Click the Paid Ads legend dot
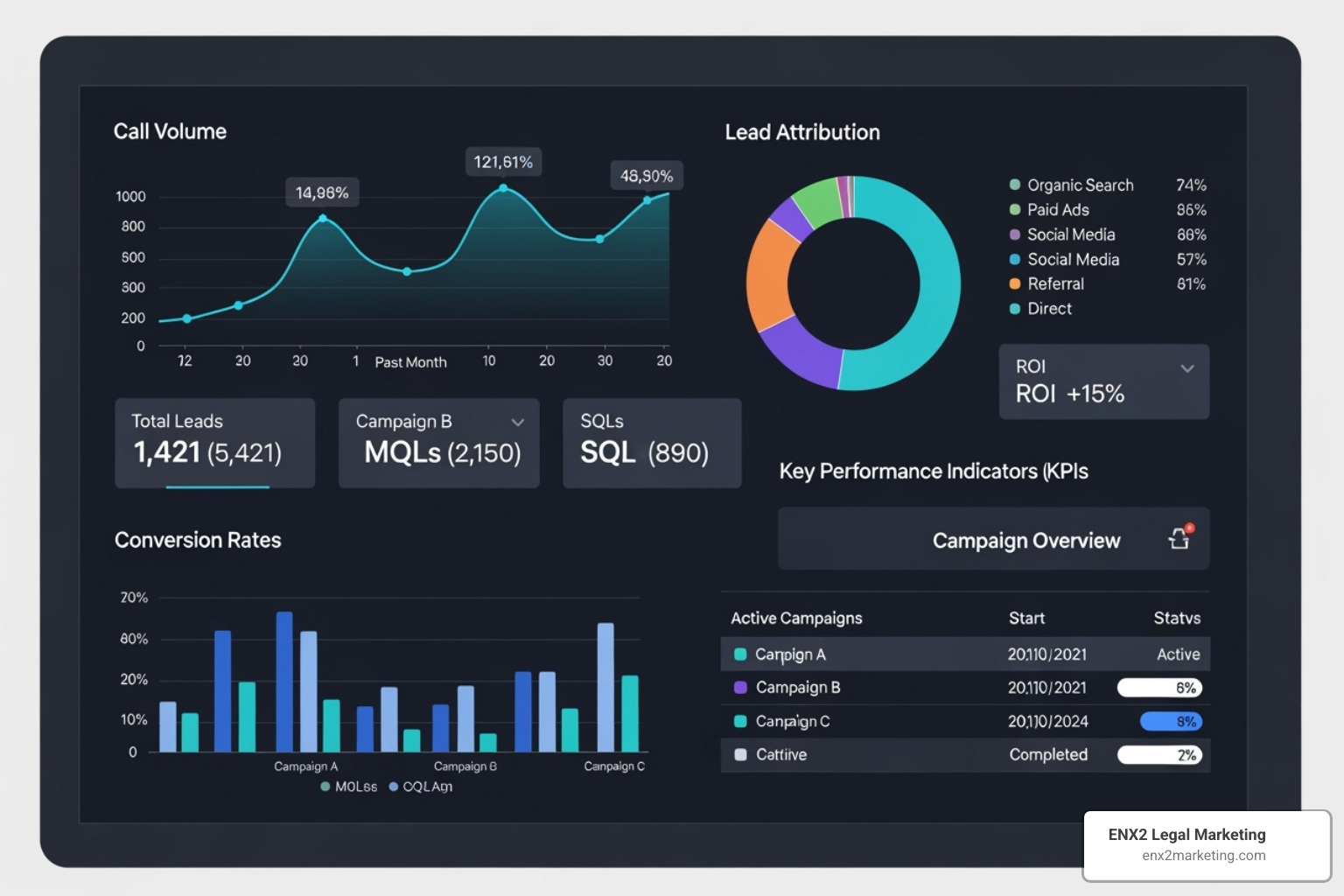 point(1014,210)
